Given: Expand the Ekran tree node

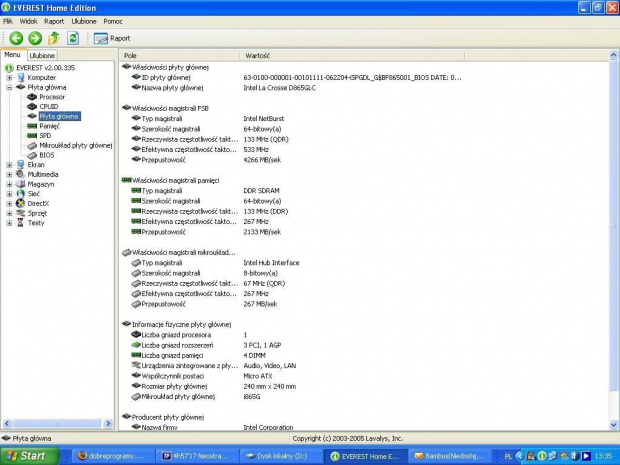Looking at the screenshot, I should click(9, 164).
